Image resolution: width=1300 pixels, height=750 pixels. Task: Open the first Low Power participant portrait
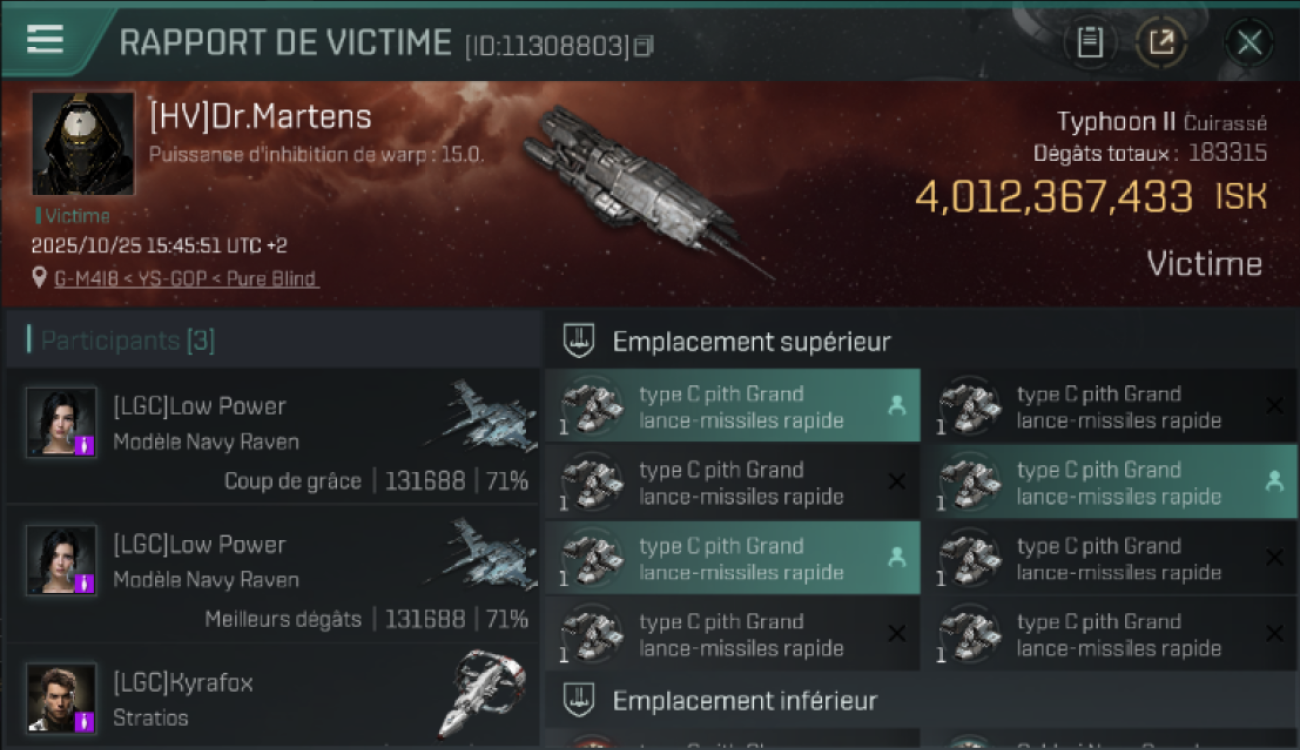click(x=62, y=422)
